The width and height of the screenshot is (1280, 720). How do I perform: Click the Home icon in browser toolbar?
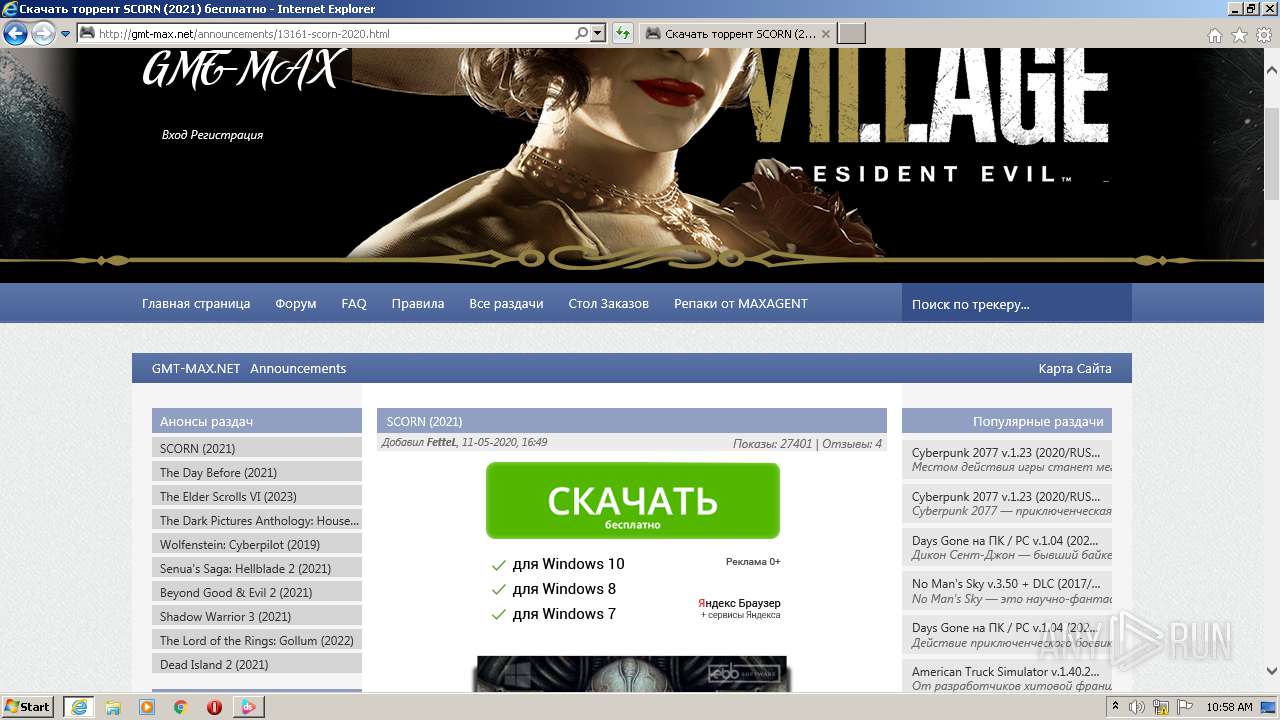click(1214, 35)
